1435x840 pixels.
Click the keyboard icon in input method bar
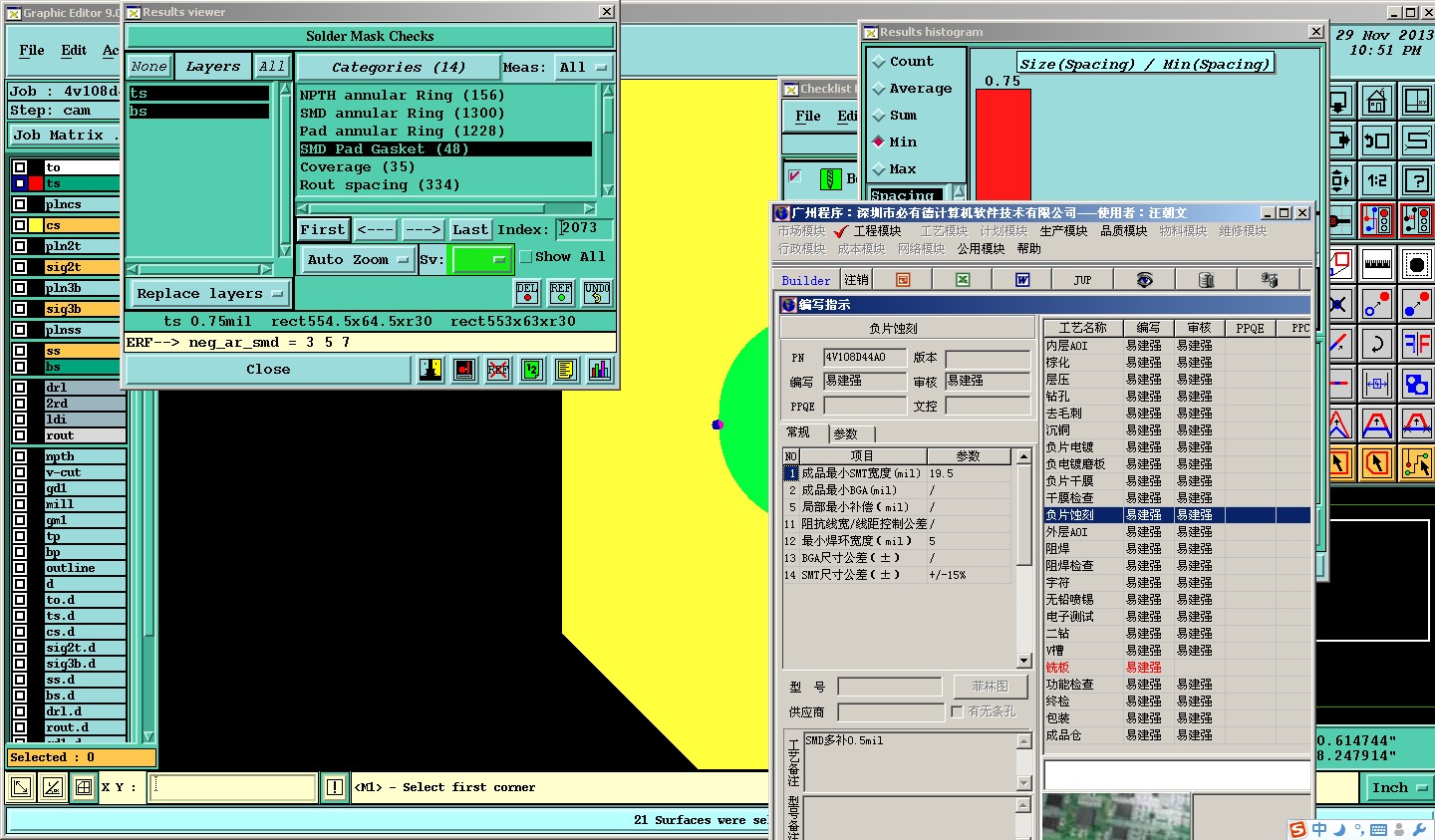tap(1378, 829)
